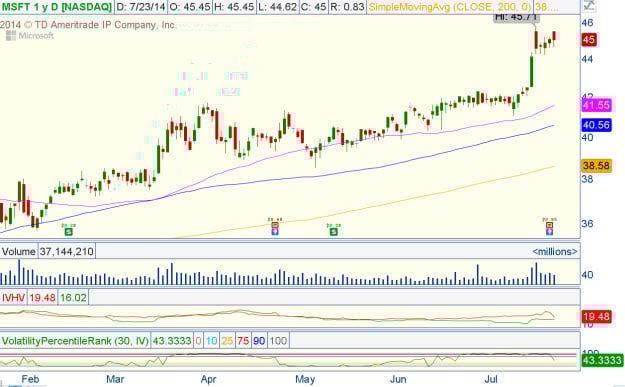This screenshot has height=387, width=625.
Task: Click the late-April blue earnings marker icon
Action: (275, 232)
